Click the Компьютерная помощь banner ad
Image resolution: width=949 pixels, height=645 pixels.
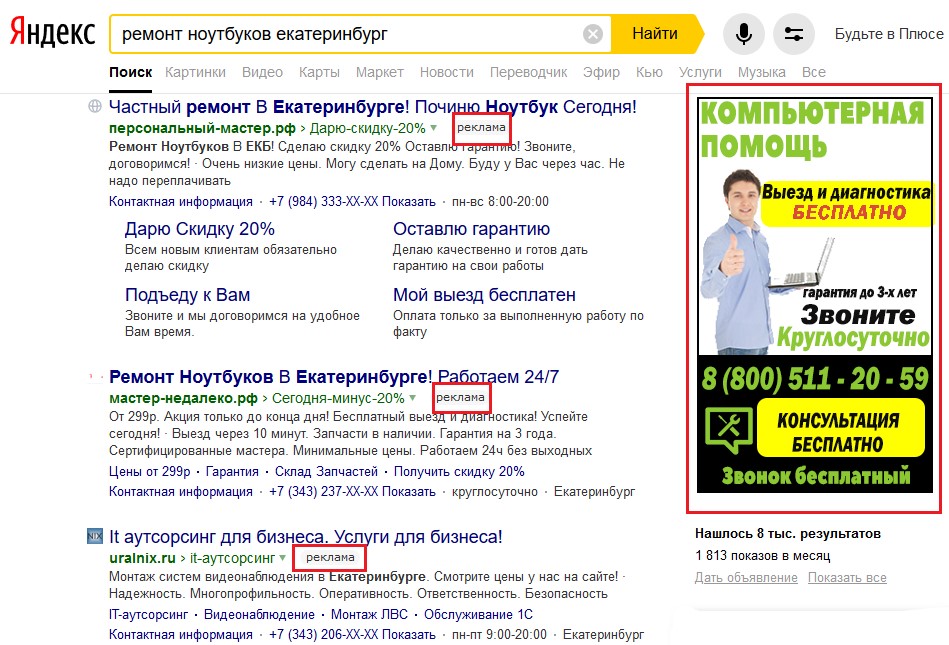pyautogui.click(x=814, y=295)
